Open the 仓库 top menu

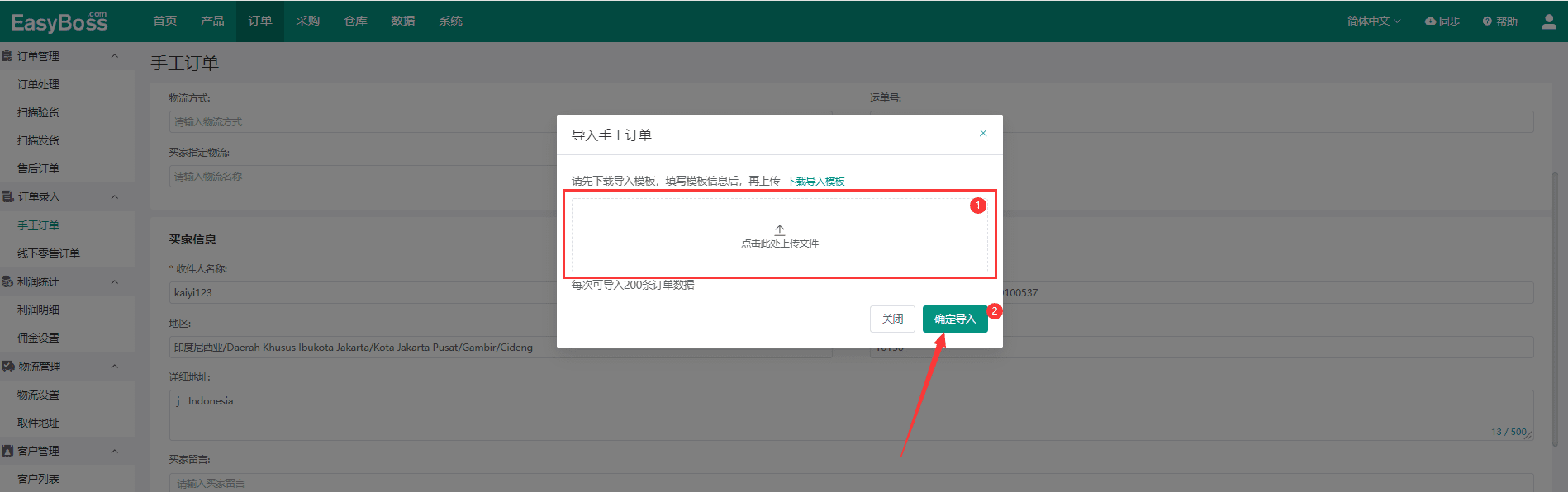(x=355, y=21)
